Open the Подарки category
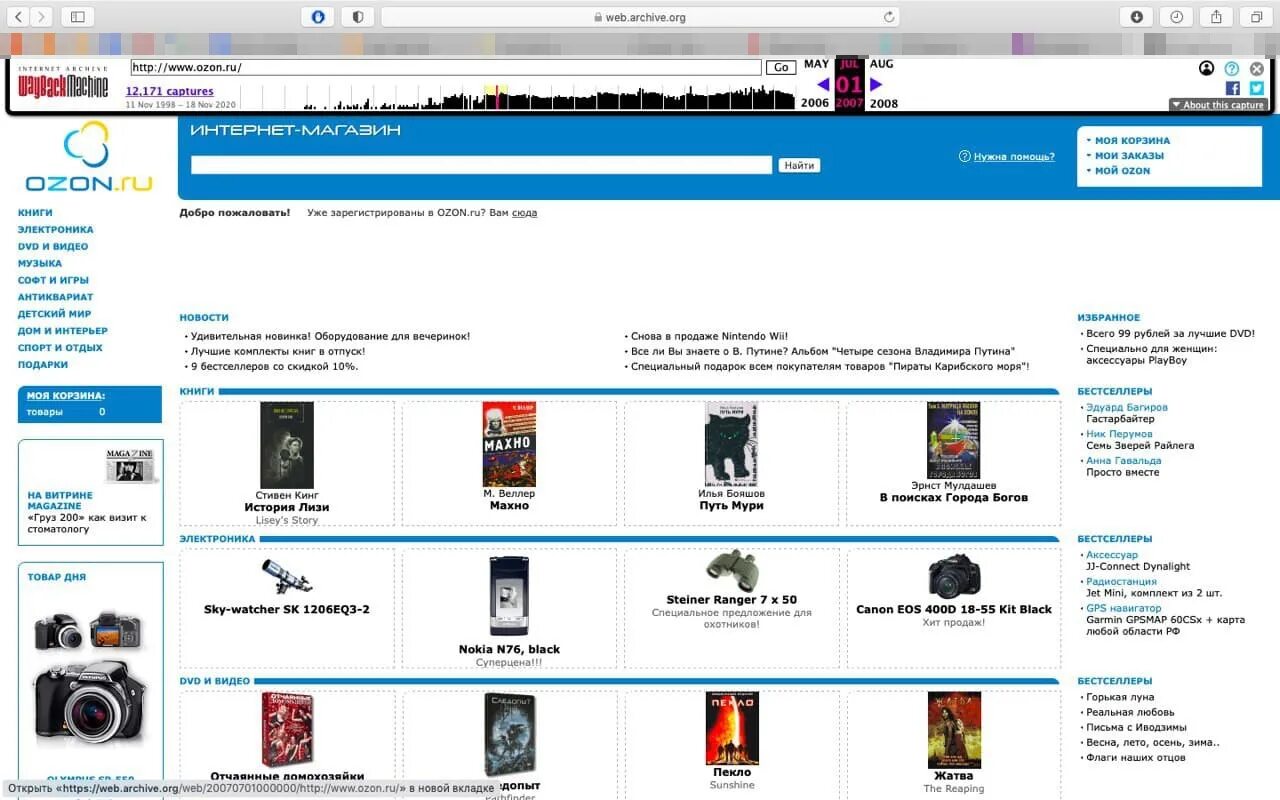 [x=43, y=365]
